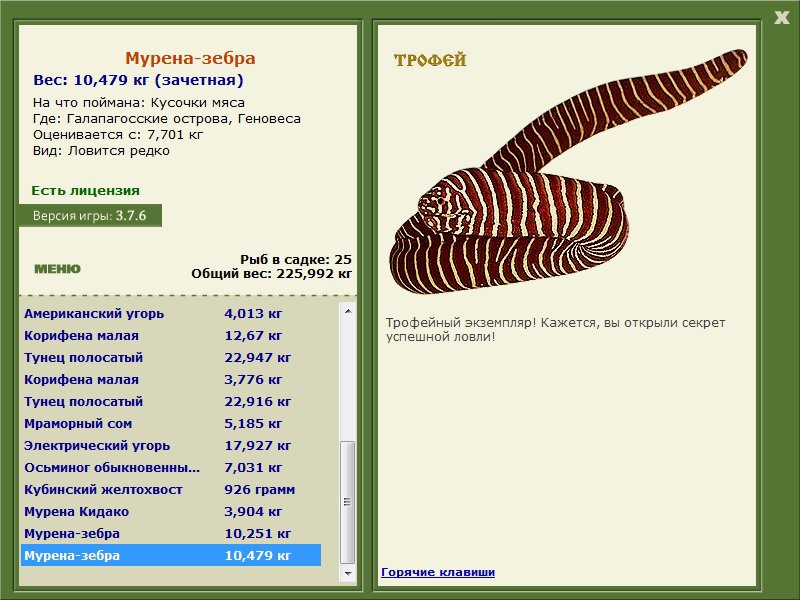Select Корифена малая weighing 12,67 кг
The width and height of the screenshot is (800, 600).
pyautogui.click(x=171, y=336)
